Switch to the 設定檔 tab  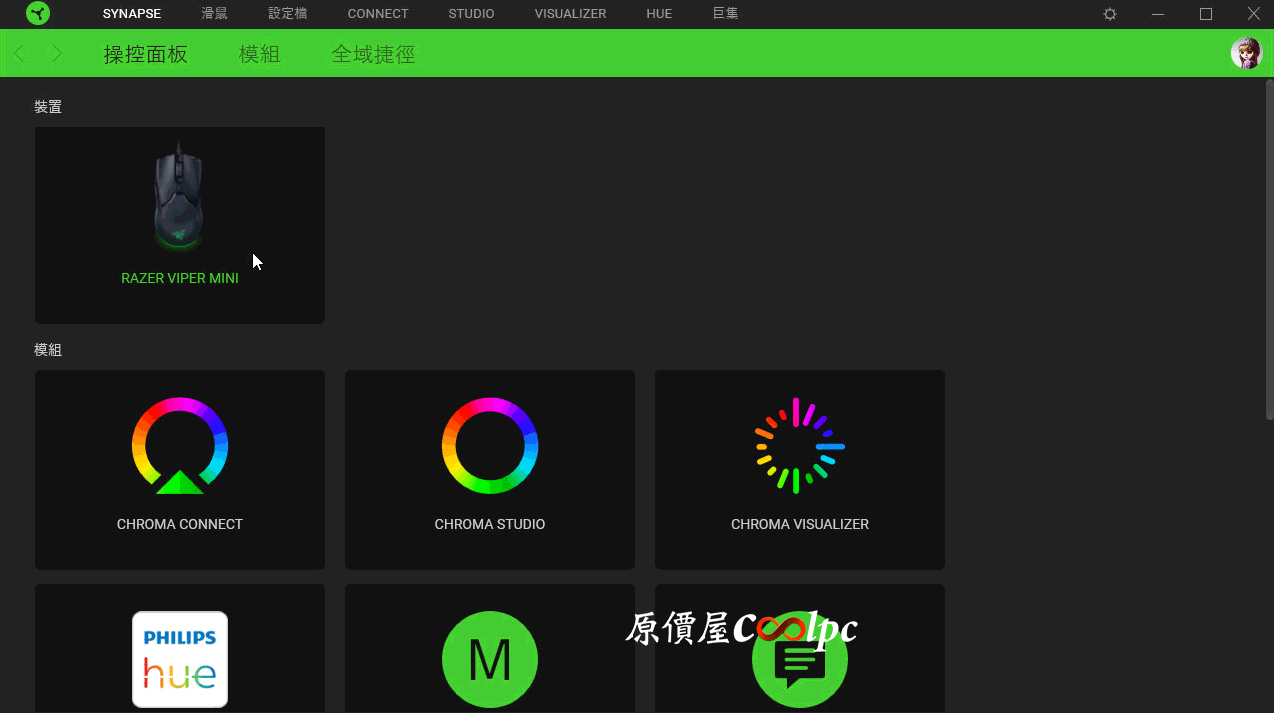click(x=288, y=14)
